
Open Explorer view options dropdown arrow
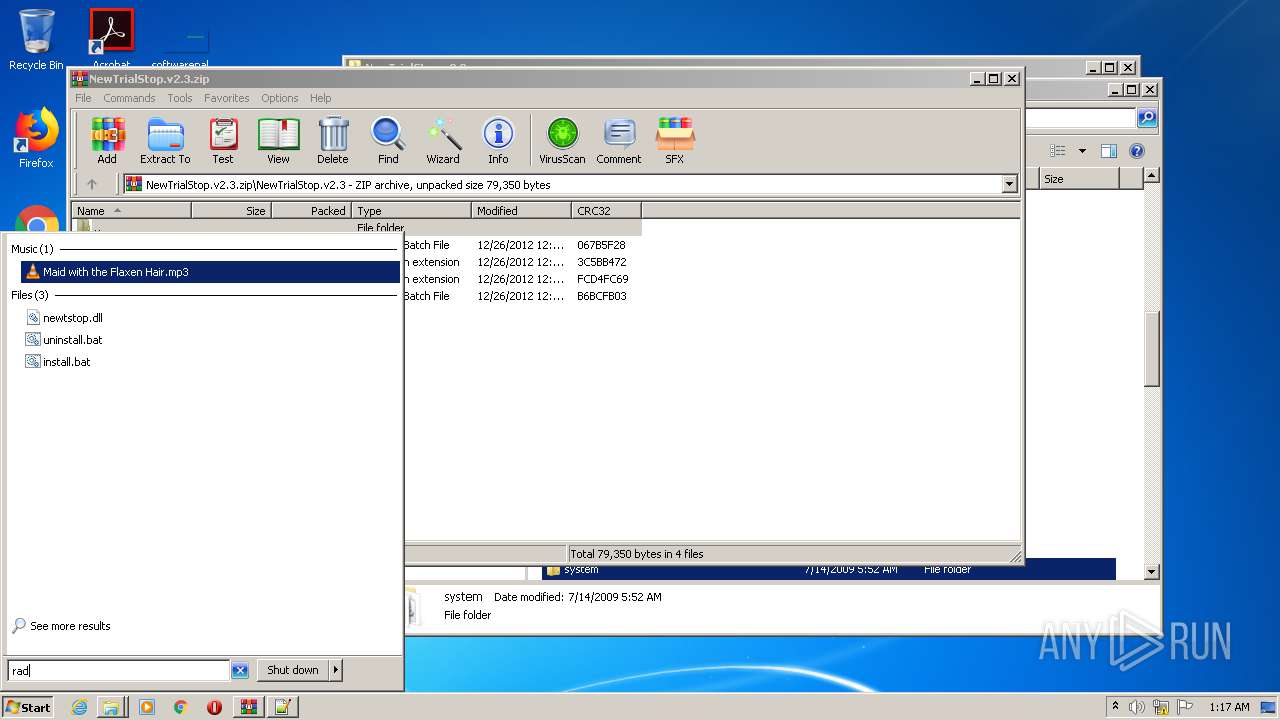click(1082, 151)
